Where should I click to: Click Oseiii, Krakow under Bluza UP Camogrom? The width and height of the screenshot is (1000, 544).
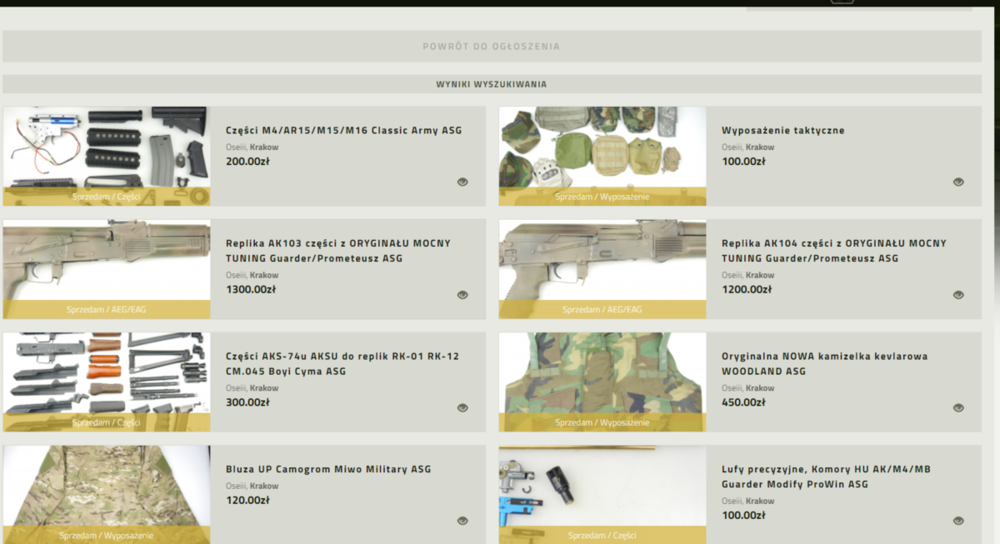252,485
